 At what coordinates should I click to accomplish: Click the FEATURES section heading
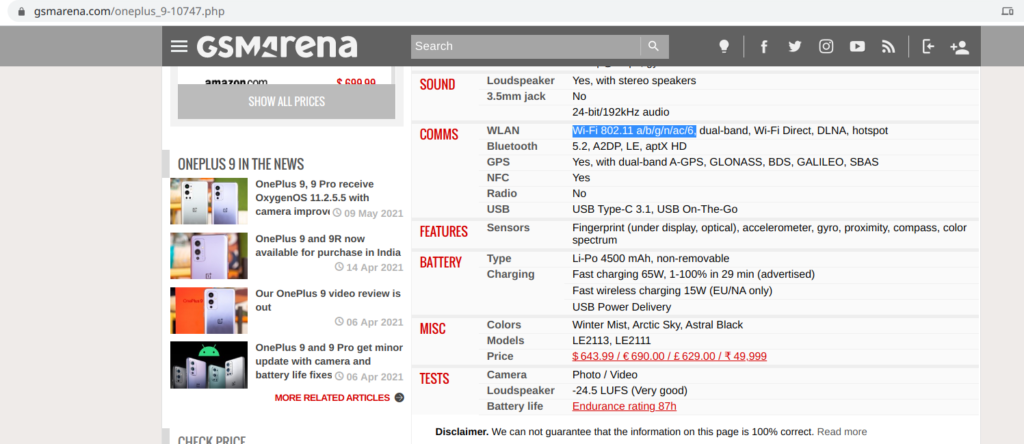tap(443, 232)
